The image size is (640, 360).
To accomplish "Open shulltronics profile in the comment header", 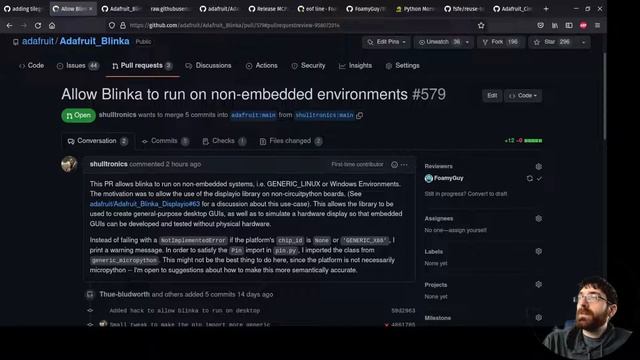I will 109,164.
